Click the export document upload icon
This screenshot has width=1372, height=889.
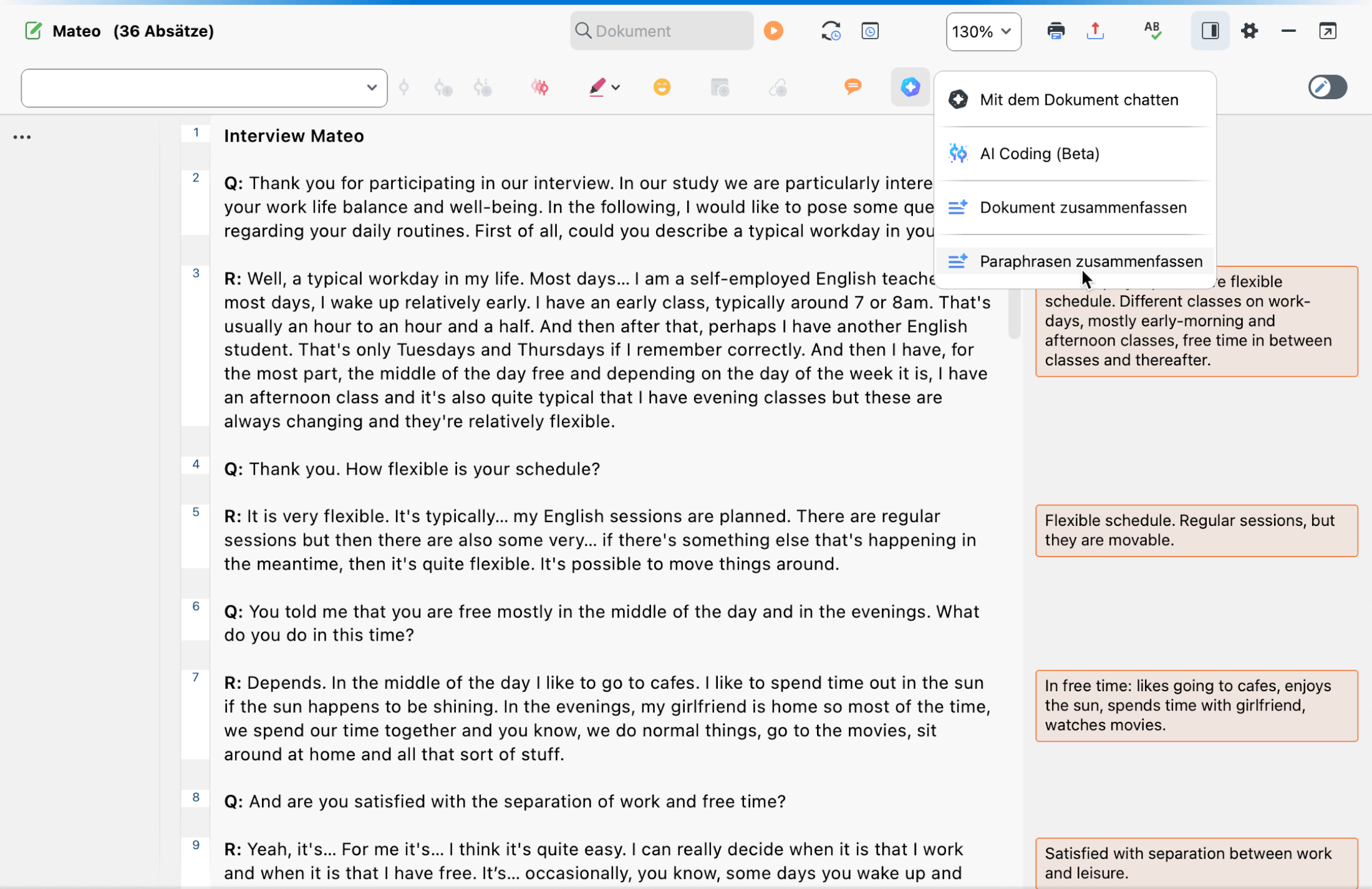(x=1095, y=31)
